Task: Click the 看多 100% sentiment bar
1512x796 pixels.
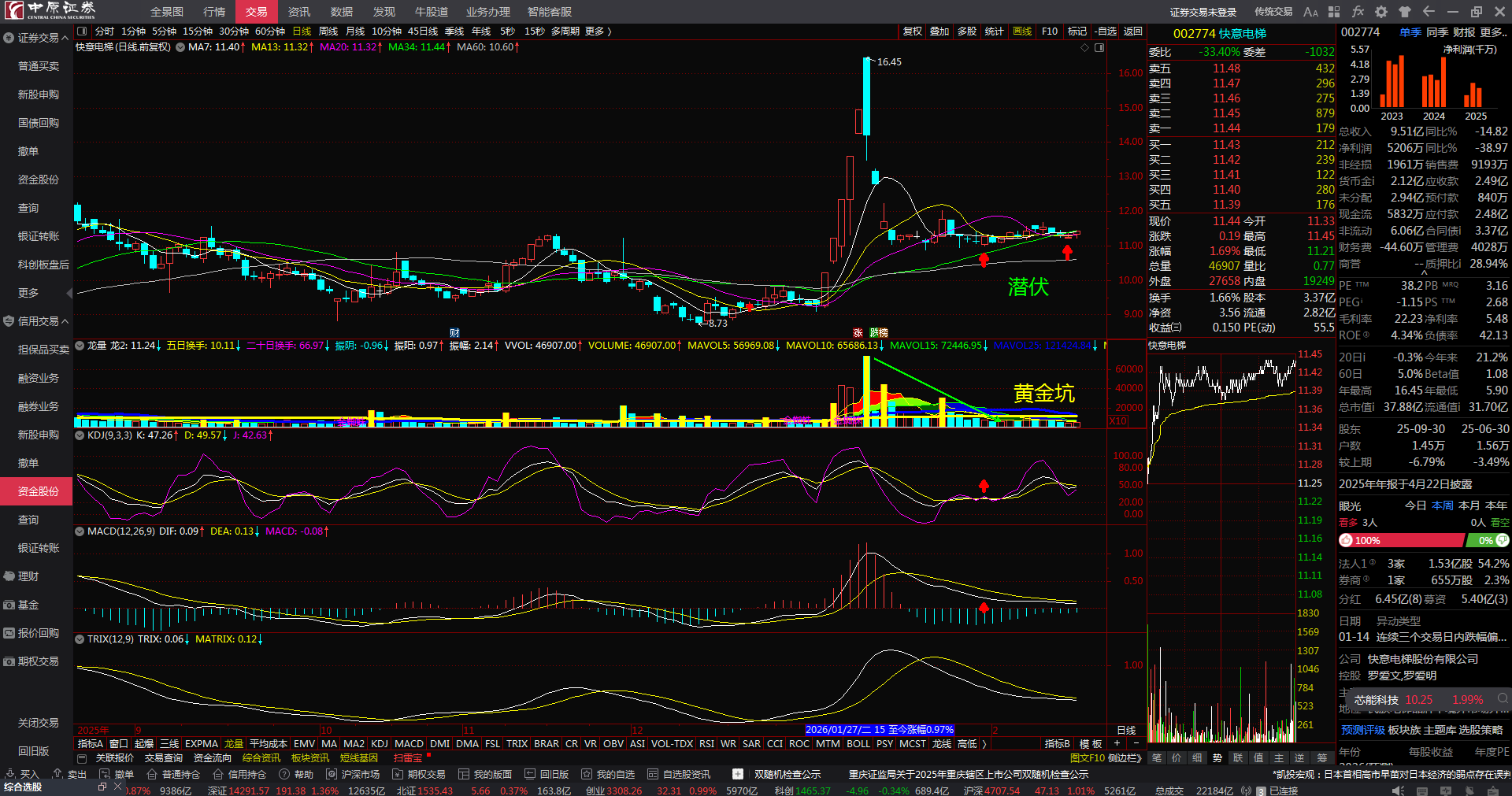Action: pos(1401,541)
